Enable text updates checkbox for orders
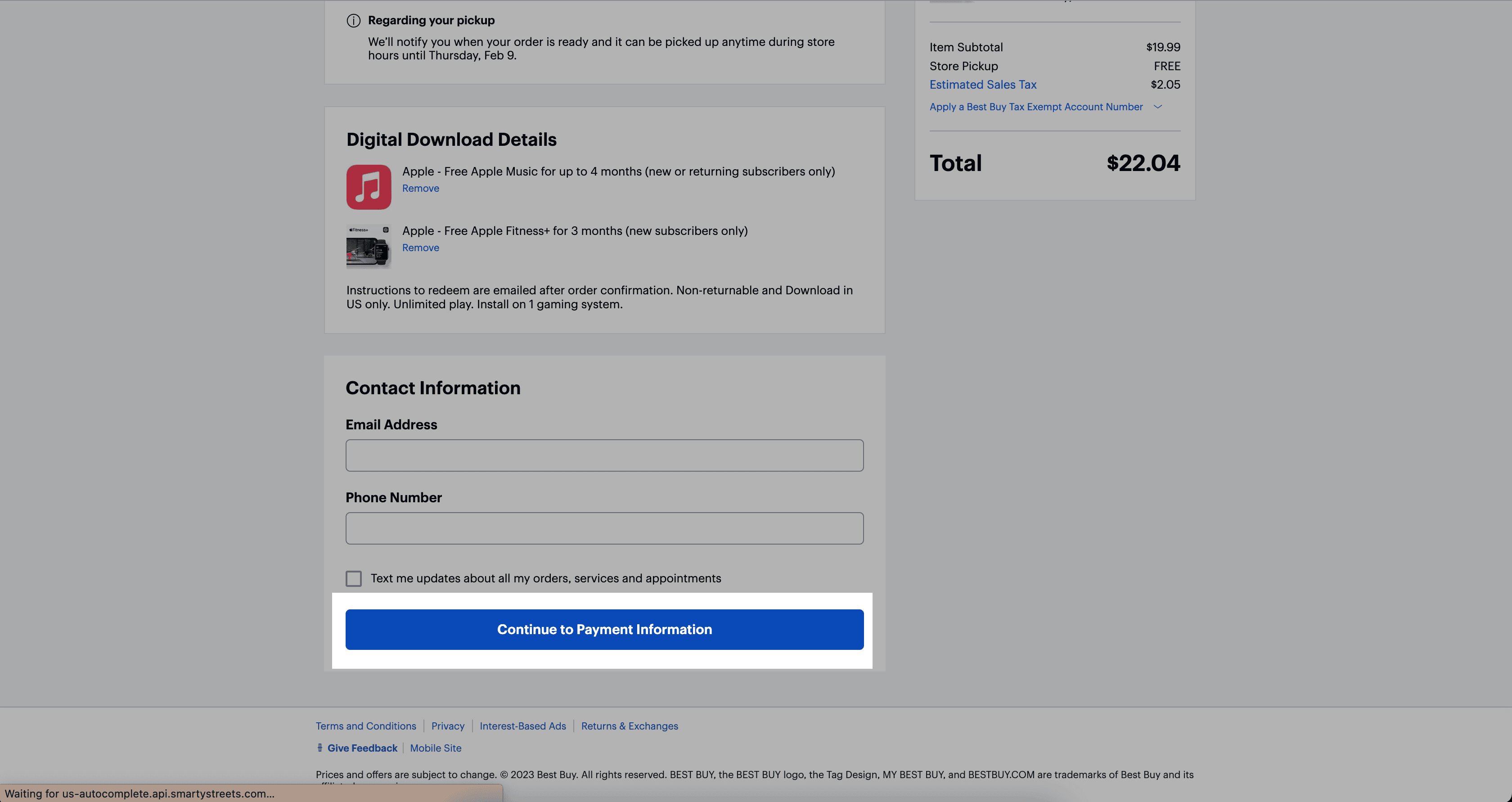 click(x=354, y=578)
